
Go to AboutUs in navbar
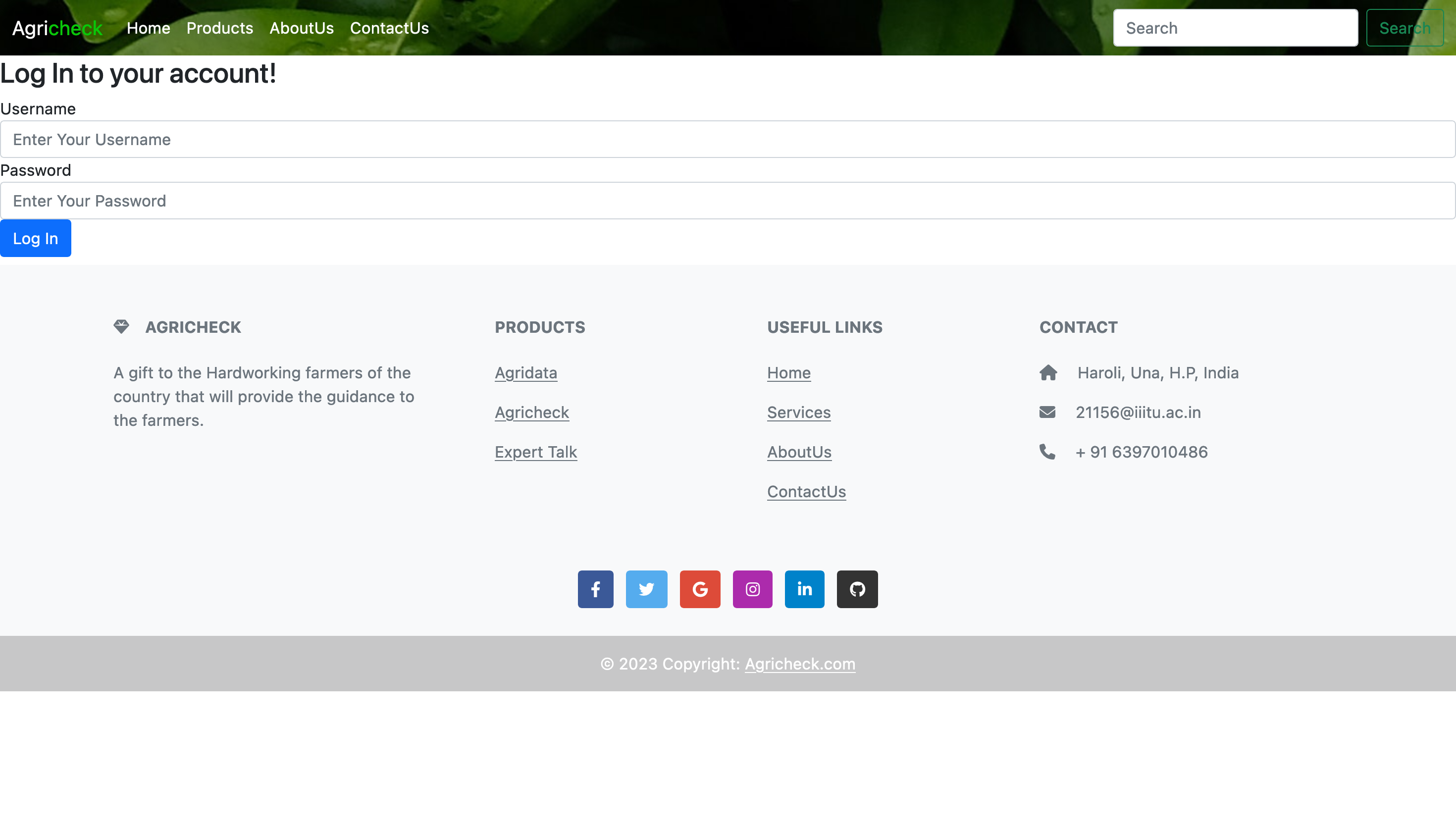pos(302,28)
